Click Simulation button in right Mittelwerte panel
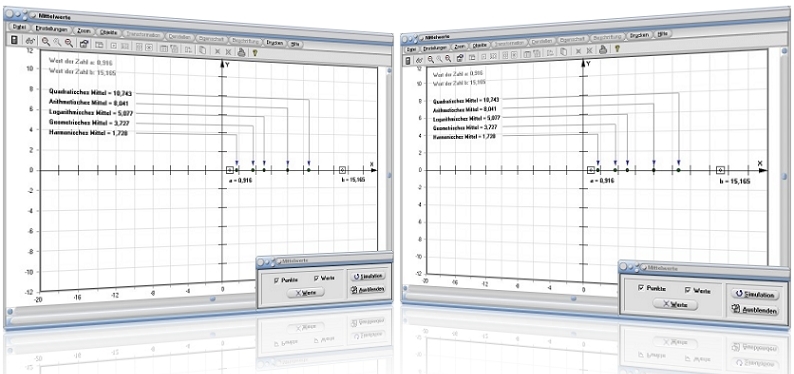Viewport: 794px width, 374px height. coord(756,295)
